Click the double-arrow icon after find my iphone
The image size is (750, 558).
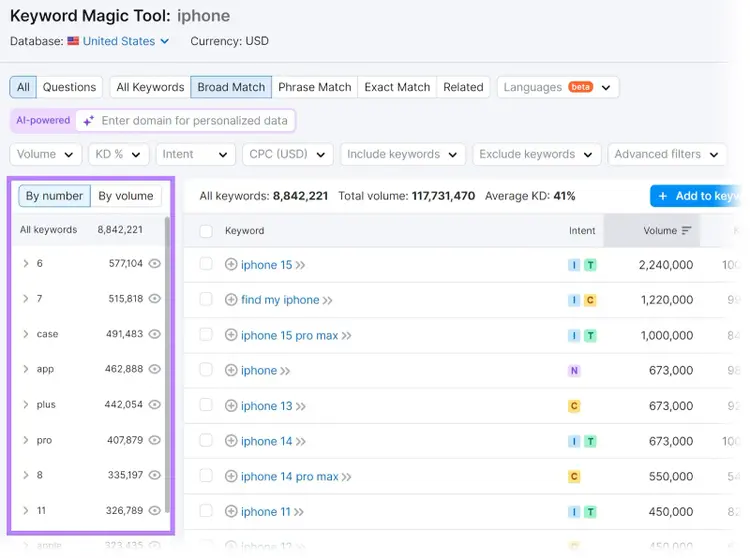point(327,301)
